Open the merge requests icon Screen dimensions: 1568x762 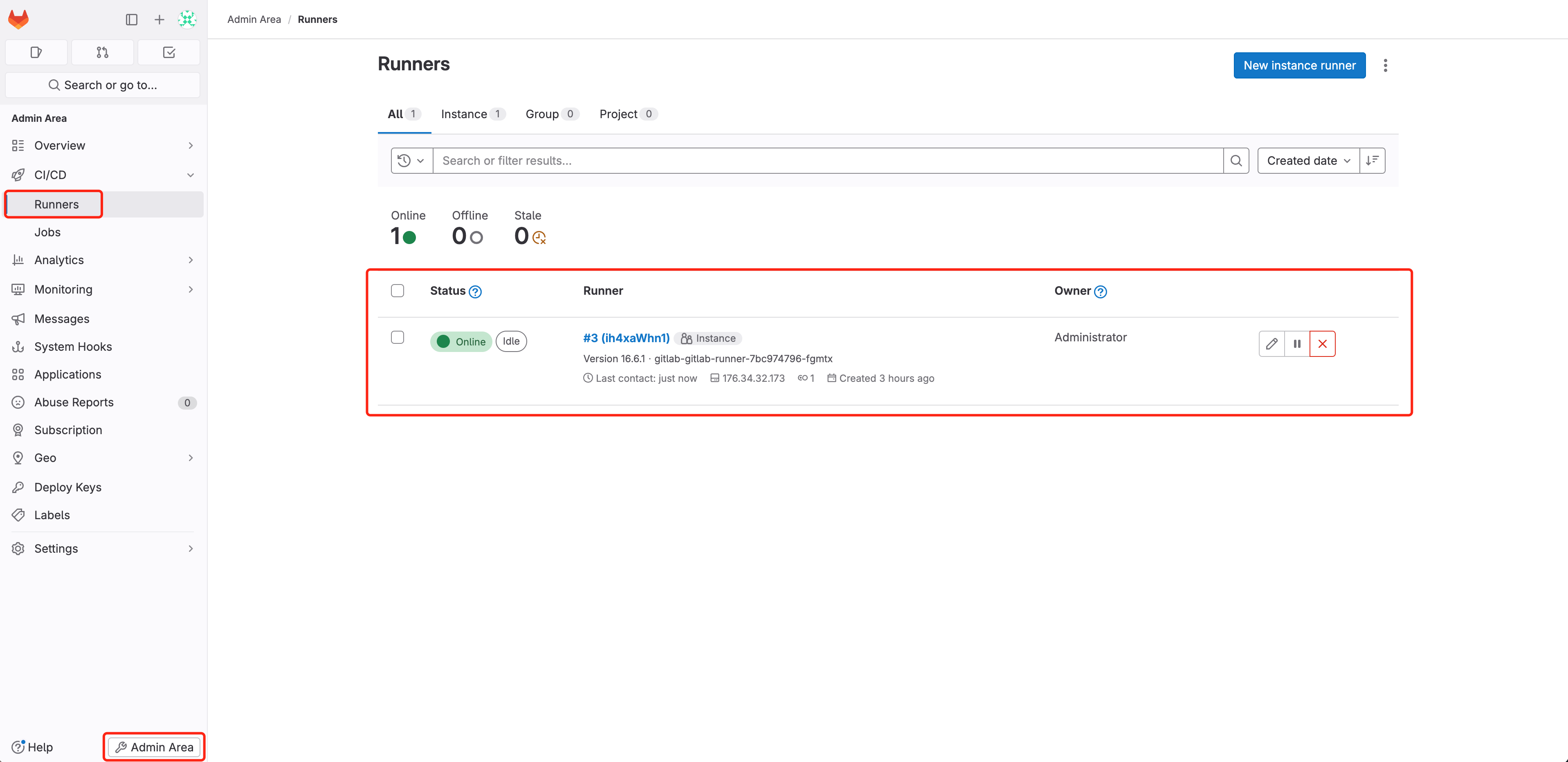tap(102, 52)
